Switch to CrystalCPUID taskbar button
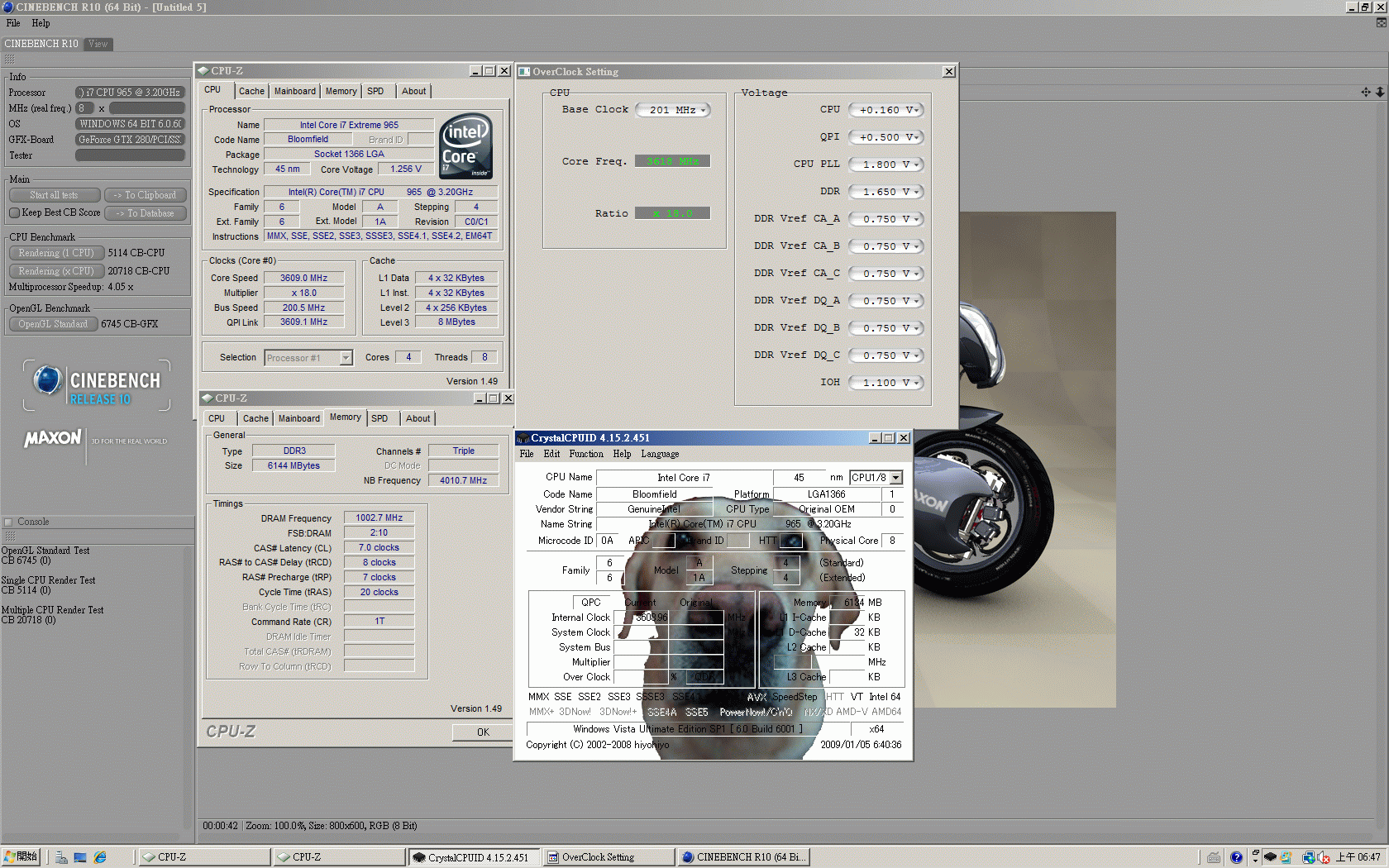The image size is (1389, 868). [x=475, y=857]
